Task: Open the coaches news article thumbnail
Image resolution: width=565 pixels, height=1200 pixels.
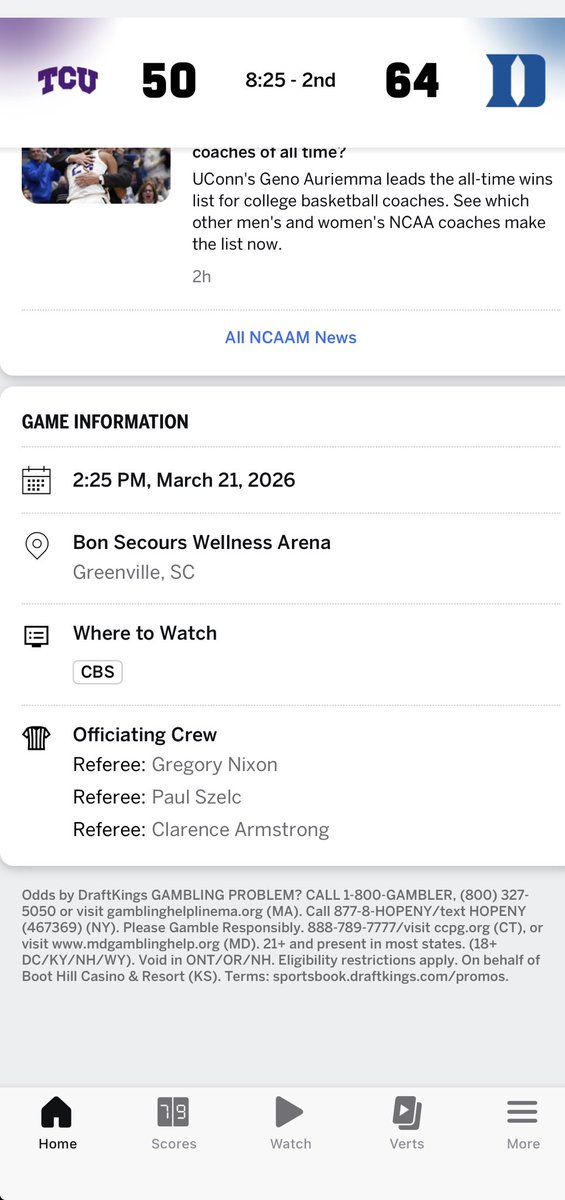Action: tap(96, 175)
